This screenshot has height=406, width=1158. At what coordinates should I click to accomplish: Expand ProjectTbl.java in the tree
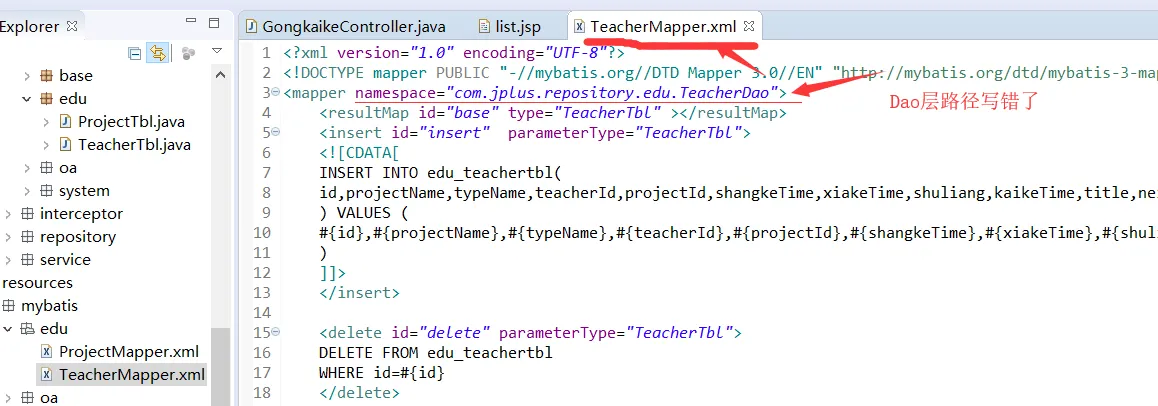(46, 122)
